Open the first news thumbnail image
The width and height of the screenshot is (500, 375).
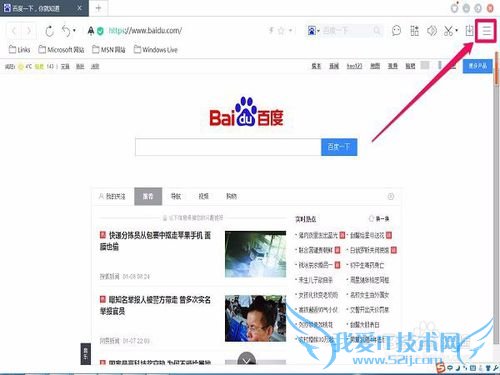point(255,254)
